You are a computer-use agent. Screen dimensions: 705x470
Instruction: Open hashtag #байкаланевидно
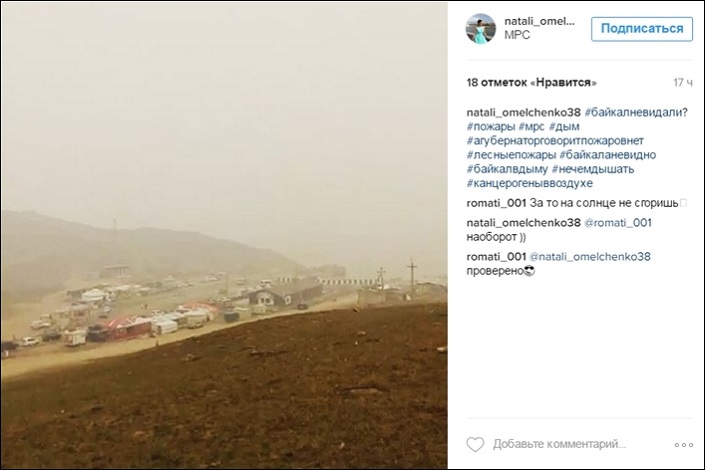click(x=608, y=155)
